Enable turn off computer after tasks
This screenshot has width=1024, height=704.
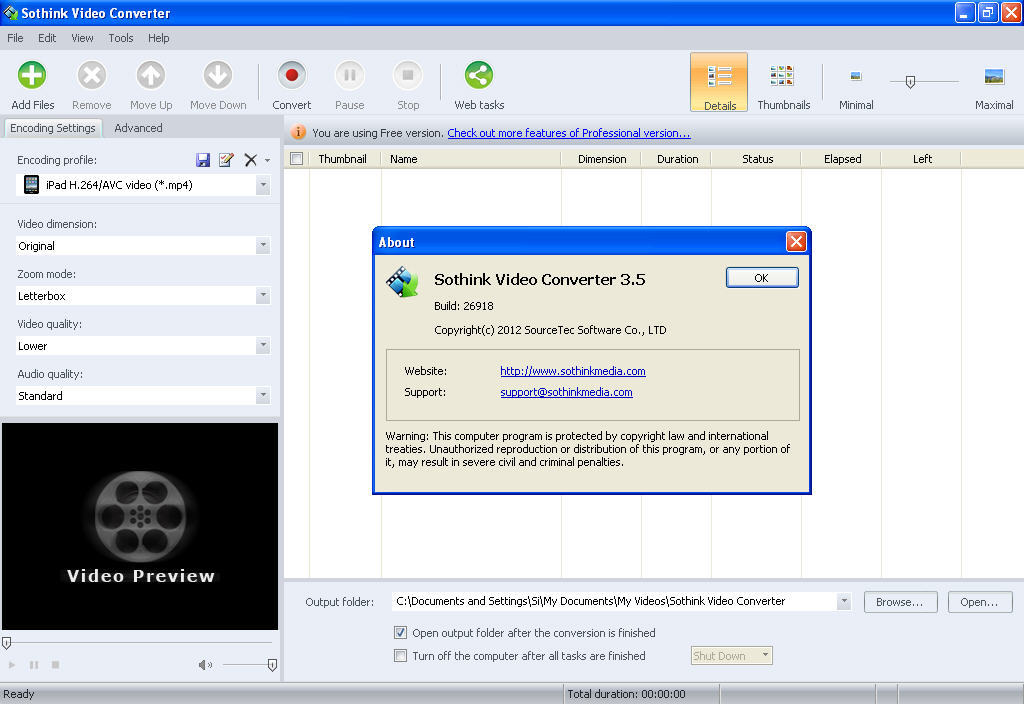[x=401, y=656]
